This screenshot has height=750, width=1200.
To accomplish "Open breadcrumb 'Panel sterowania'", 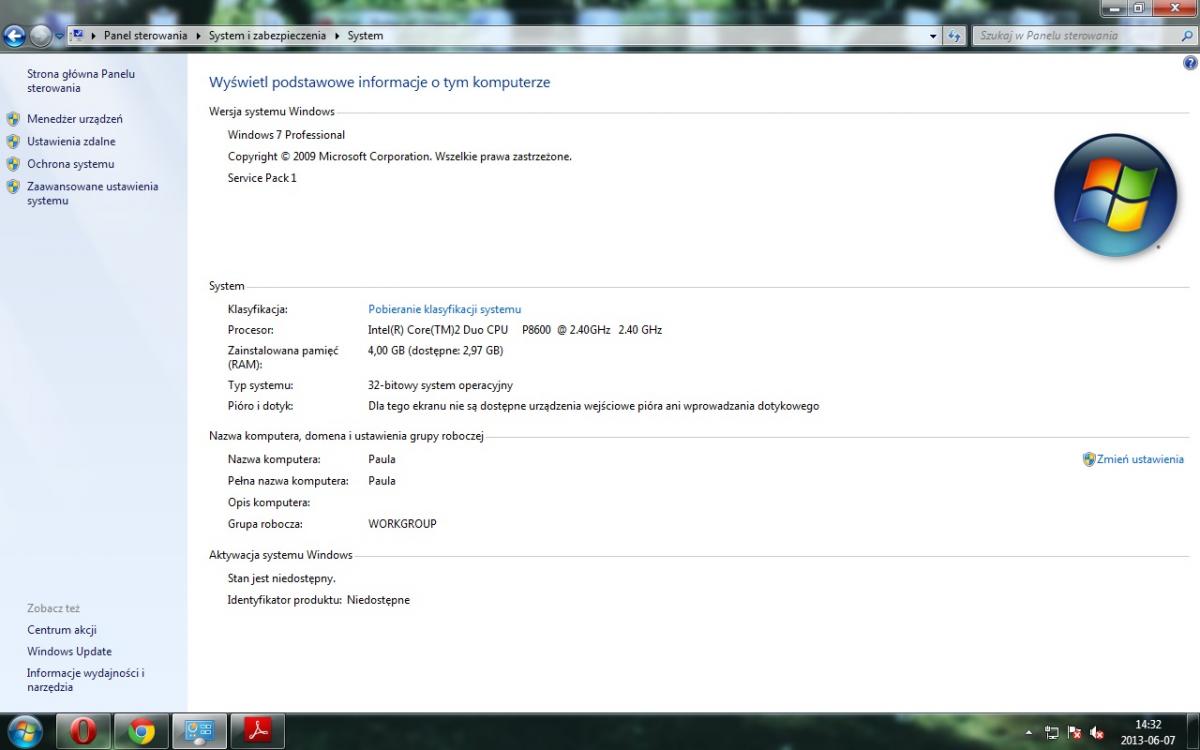I will tap(146, 36).
